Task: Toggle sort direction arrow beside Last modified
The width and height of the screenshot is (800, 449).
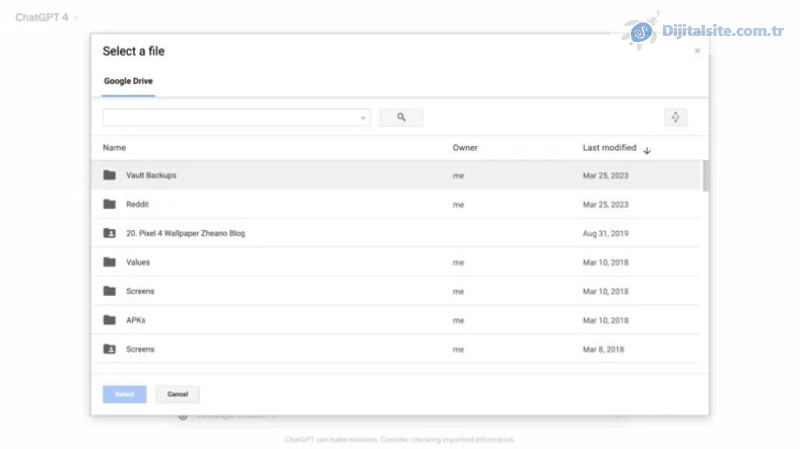Action: pyautogui.click(x=647, y=150)
